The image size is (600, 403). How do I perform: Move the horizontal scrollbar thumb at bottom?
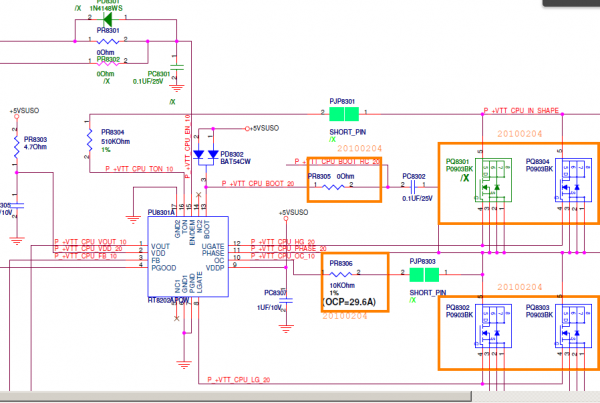pos(236,396)
